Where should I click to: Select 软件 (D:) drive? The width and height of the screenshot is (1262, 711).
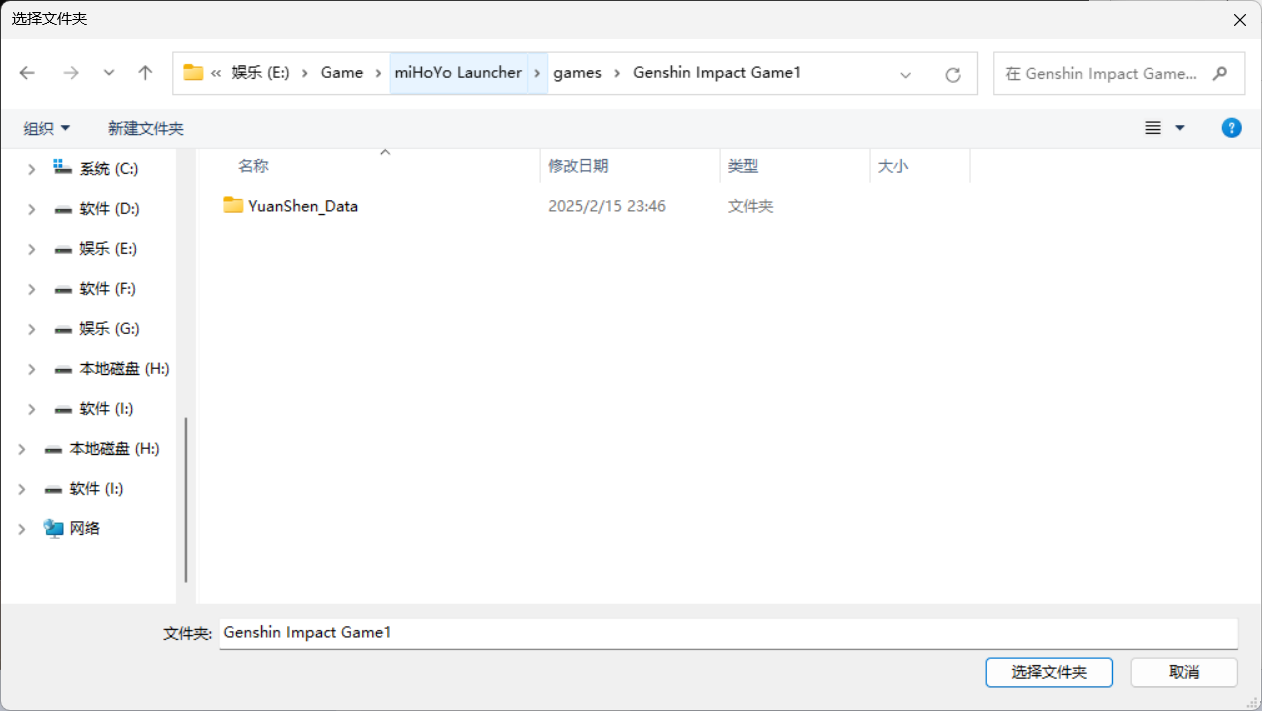(110, 209)
